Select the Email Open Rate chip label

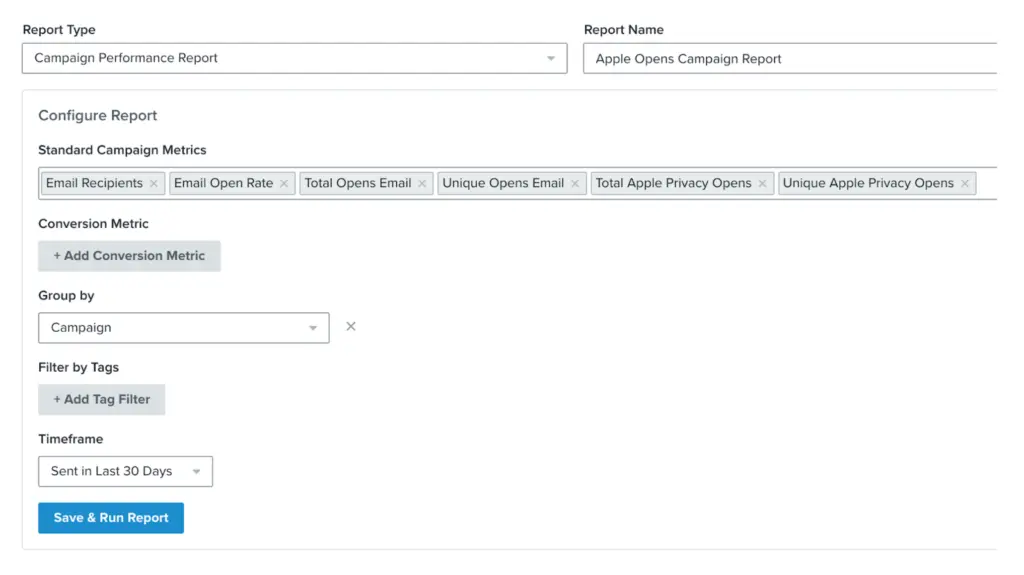pos(223,184)
